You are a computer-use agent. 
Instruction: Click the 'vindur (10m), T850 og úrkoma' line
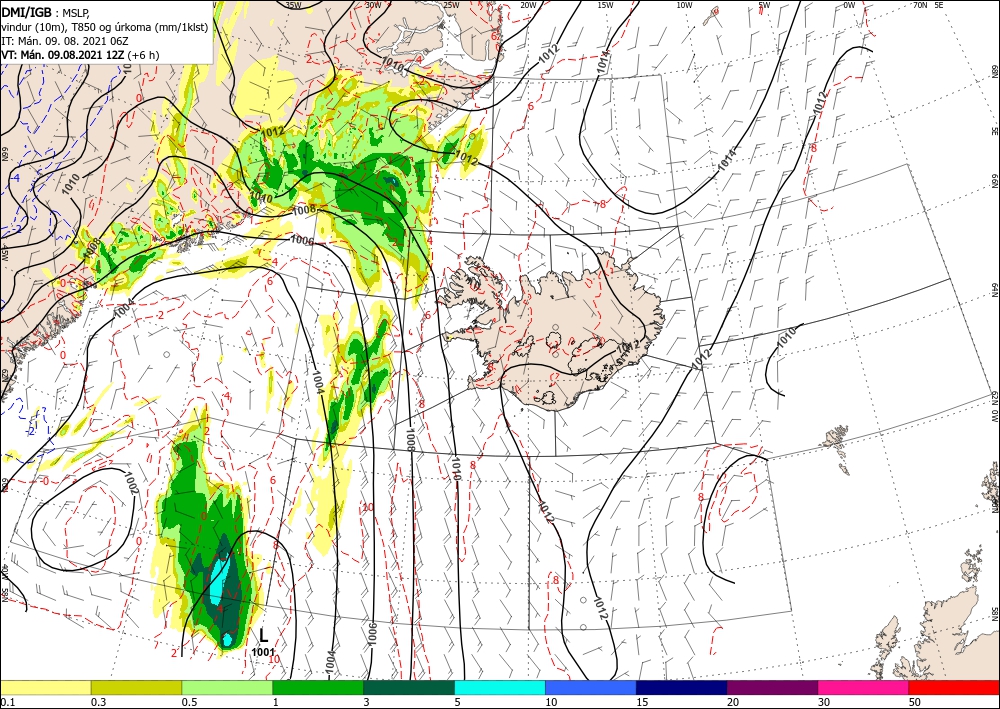point(105,27)
